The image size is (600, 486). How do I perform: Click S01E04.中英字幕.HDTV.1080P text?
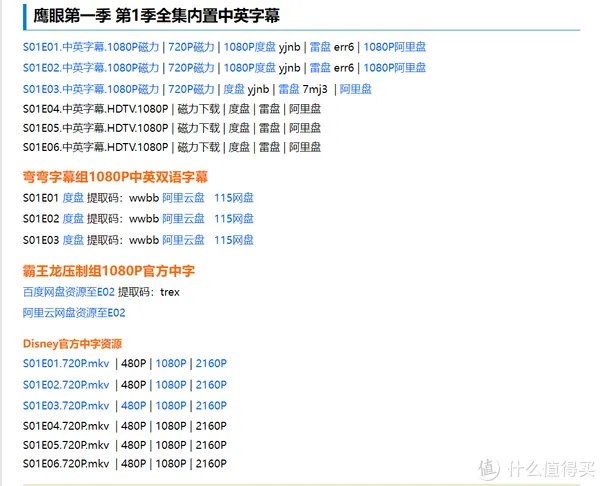[x=95, y=109]
